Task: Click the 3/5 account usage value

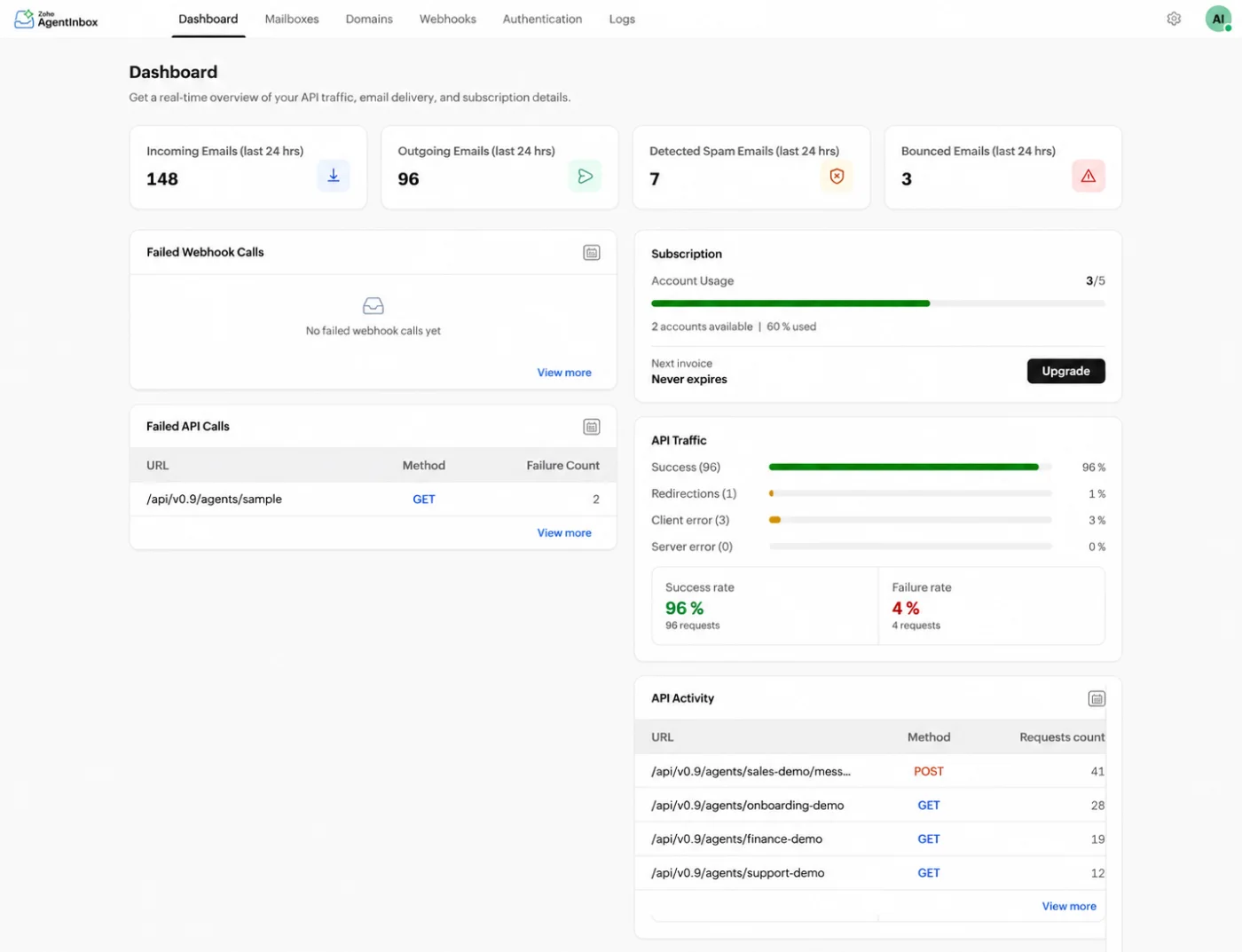Action: 1096,281
